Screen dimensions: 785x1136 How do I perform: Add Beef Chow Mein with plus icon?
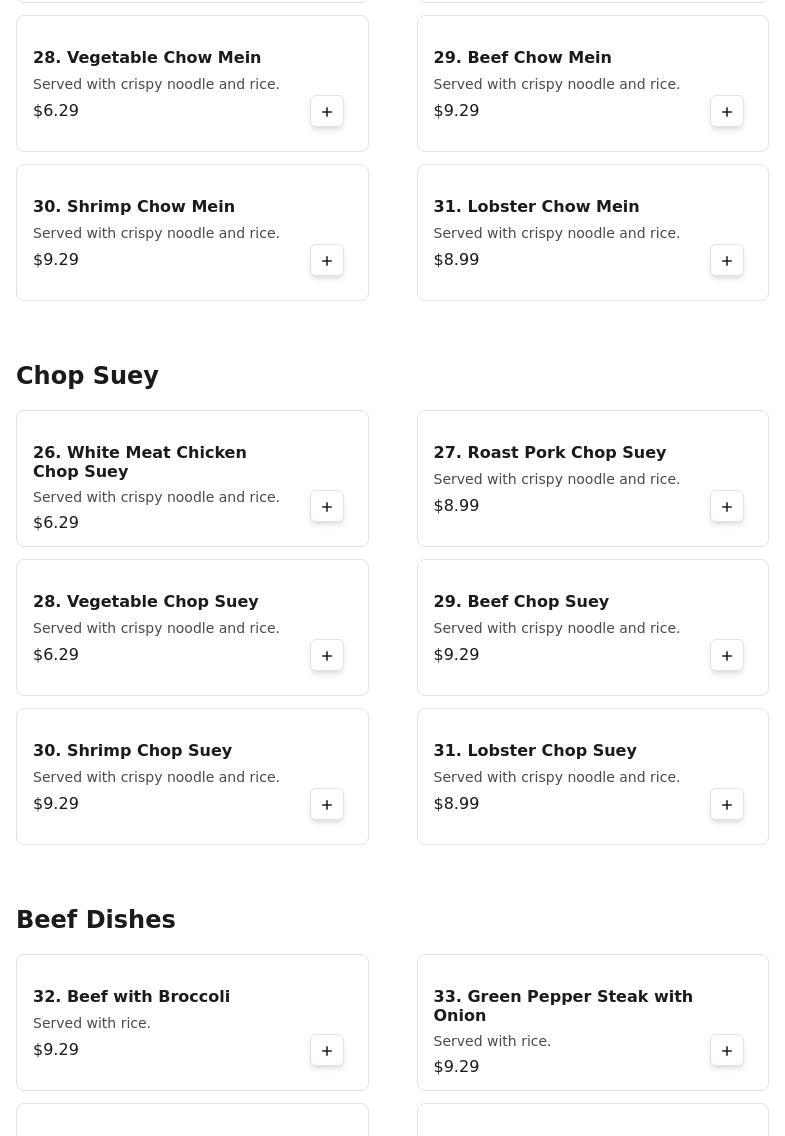point(727,111)
